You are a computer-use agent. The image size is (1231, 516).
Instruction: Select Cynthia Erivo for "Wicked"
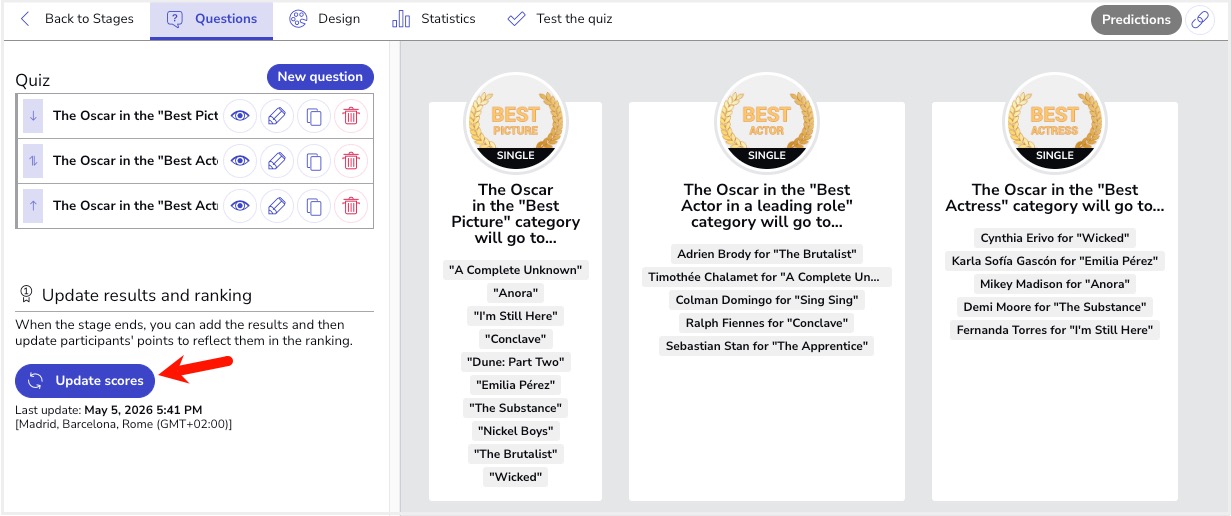[1055, 238]
